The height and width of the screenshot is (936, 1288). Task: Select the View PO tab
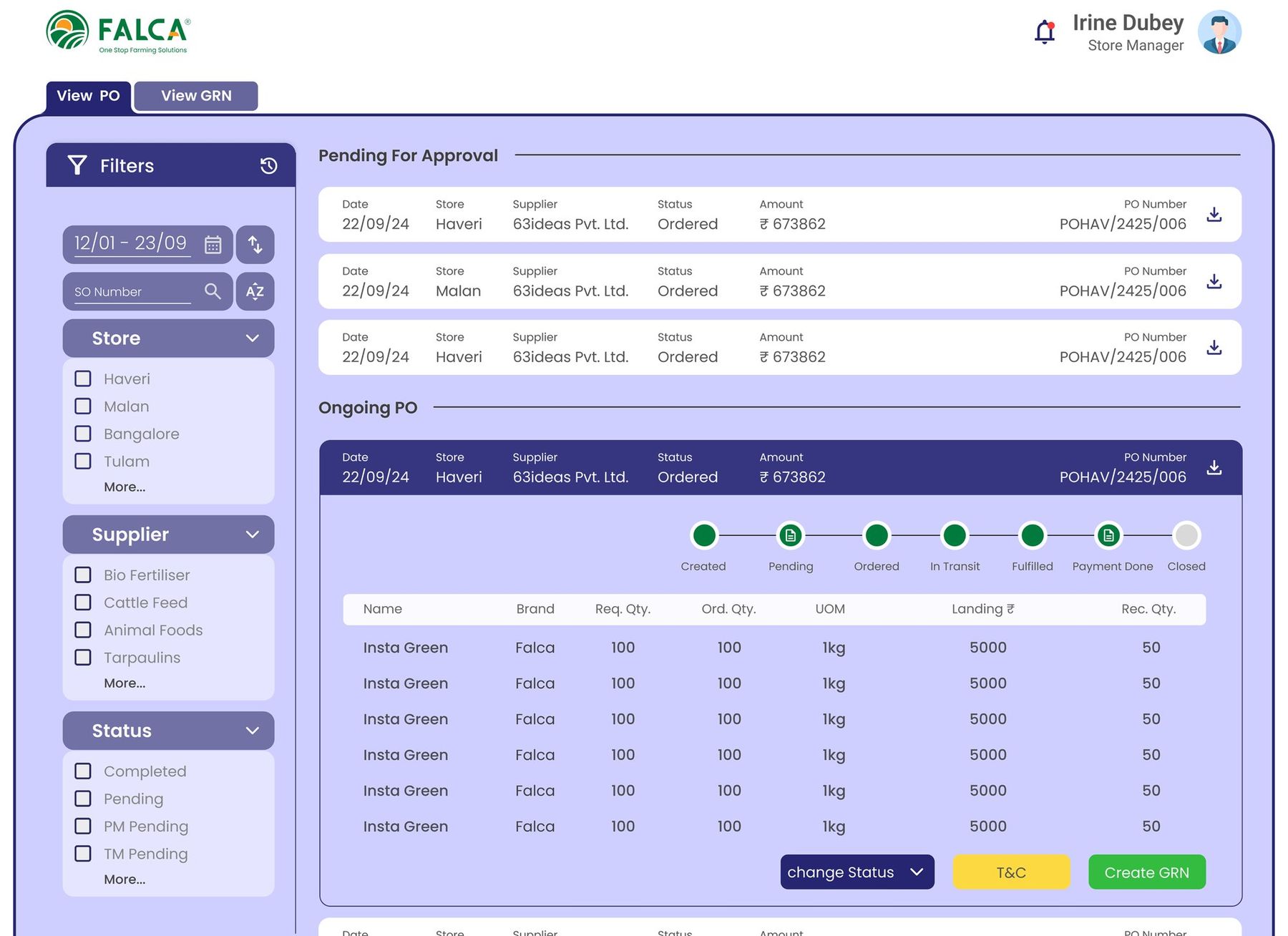[x=88, y=97]
